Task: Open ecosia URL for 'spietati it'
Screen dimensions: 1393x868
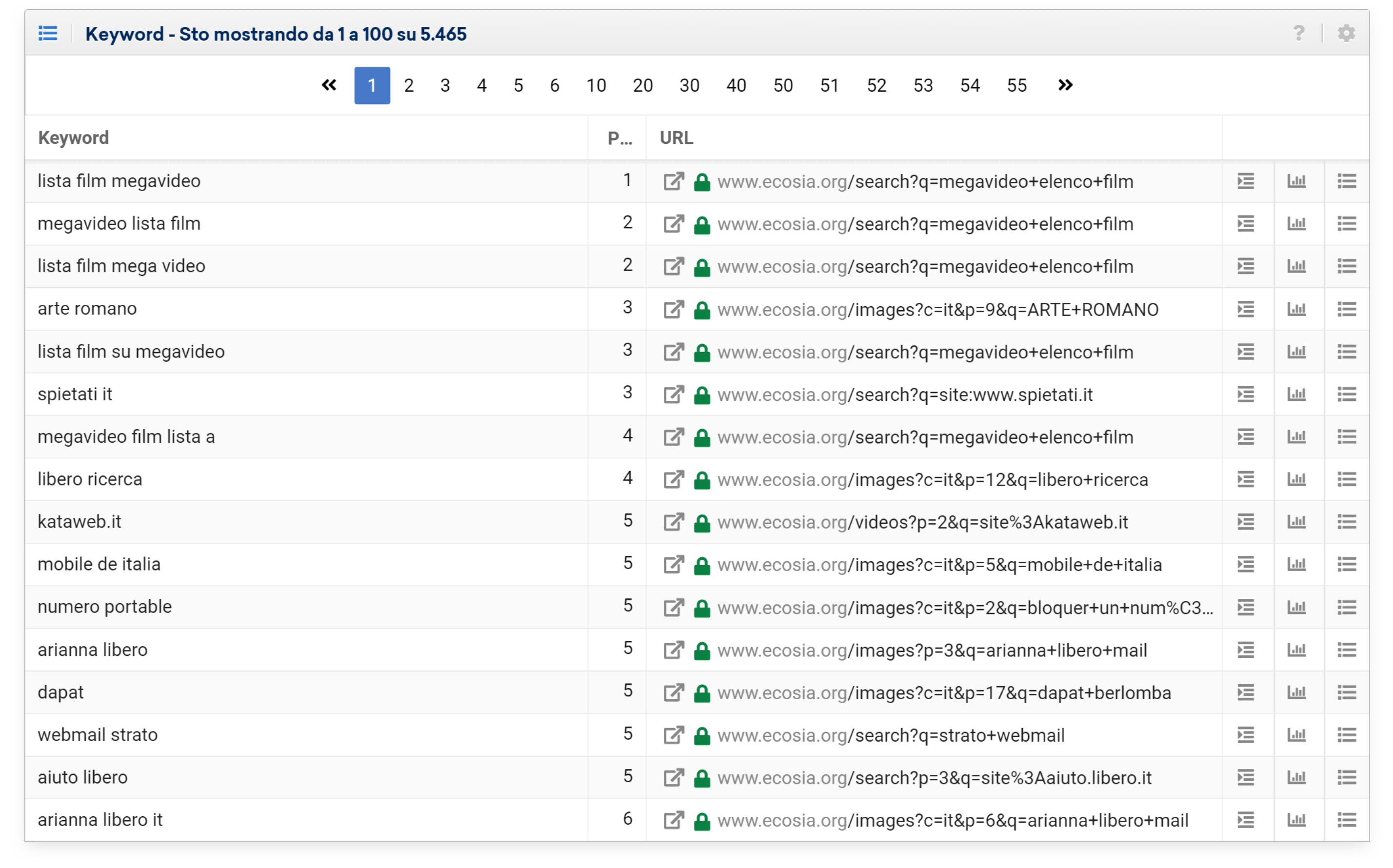Action: pos(906,395)
